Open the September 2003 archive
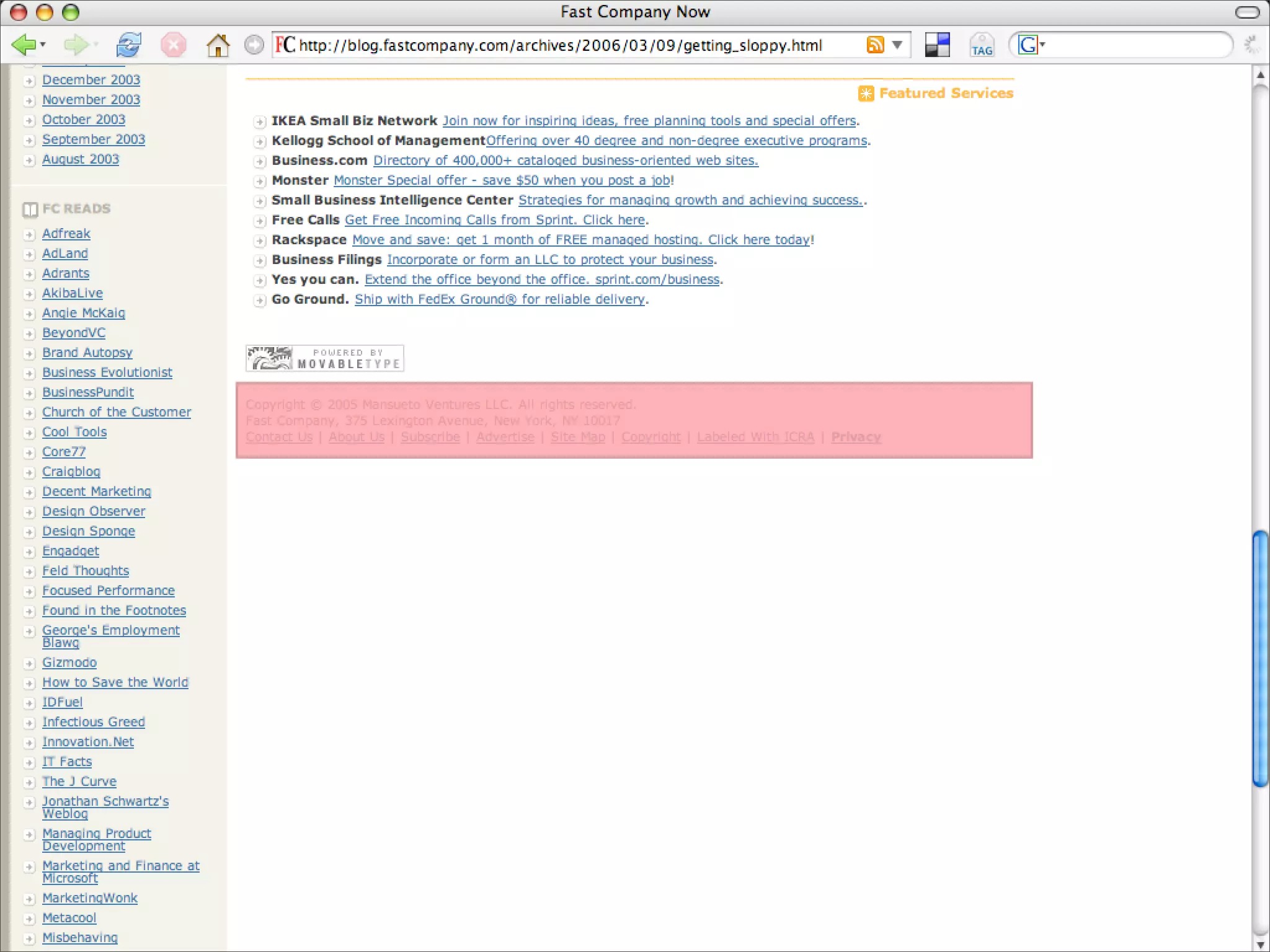 tap(94, 139)
